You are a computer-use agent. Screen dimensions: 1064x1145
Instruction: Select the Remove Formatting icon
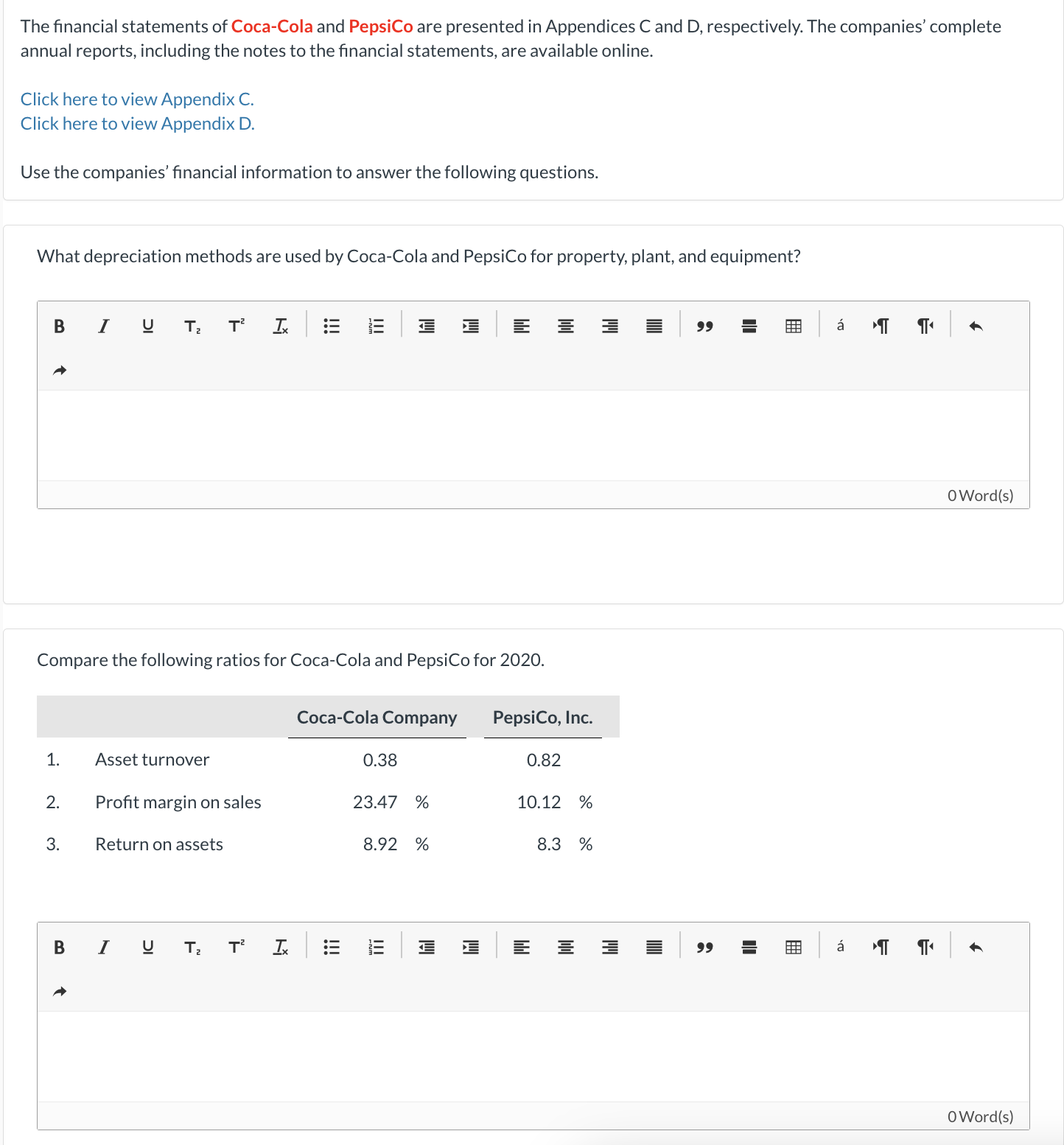(280, 325)
